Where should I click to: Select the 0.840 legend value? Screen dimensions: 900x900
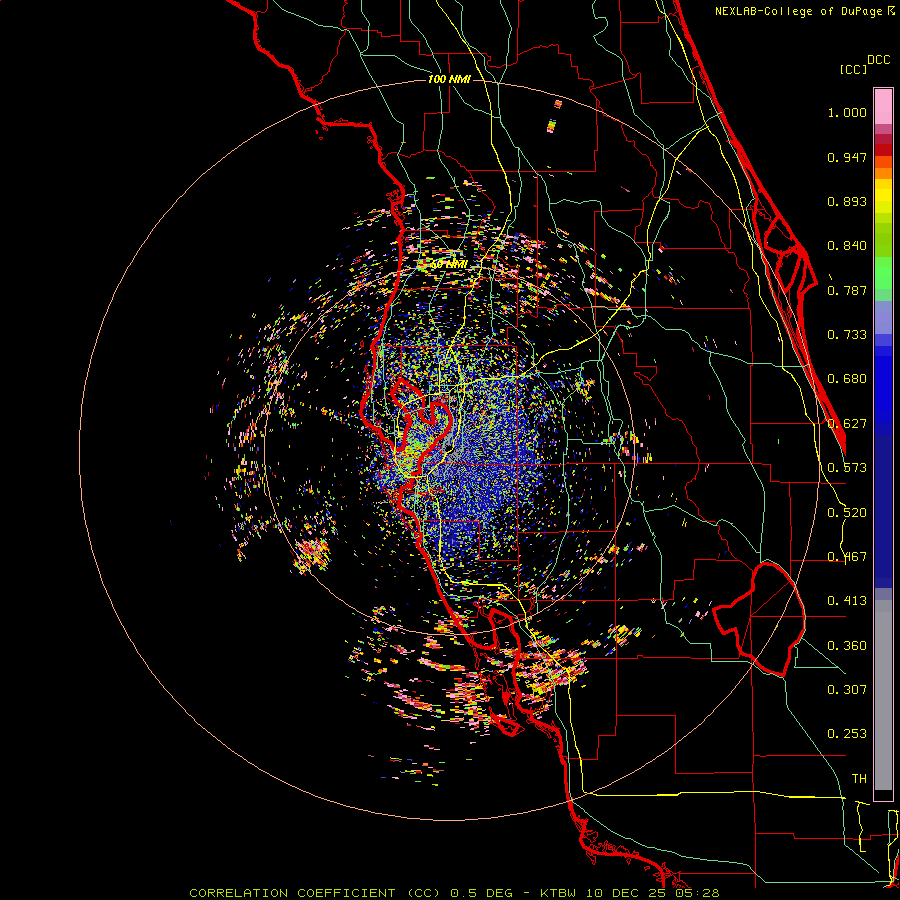point(847,246)
